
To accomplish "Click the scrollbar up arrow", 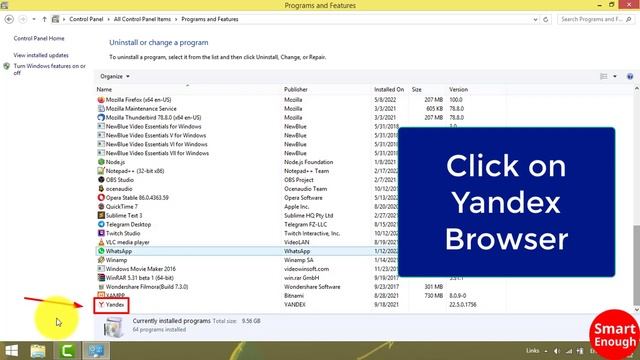I will (x=636, y=88).
